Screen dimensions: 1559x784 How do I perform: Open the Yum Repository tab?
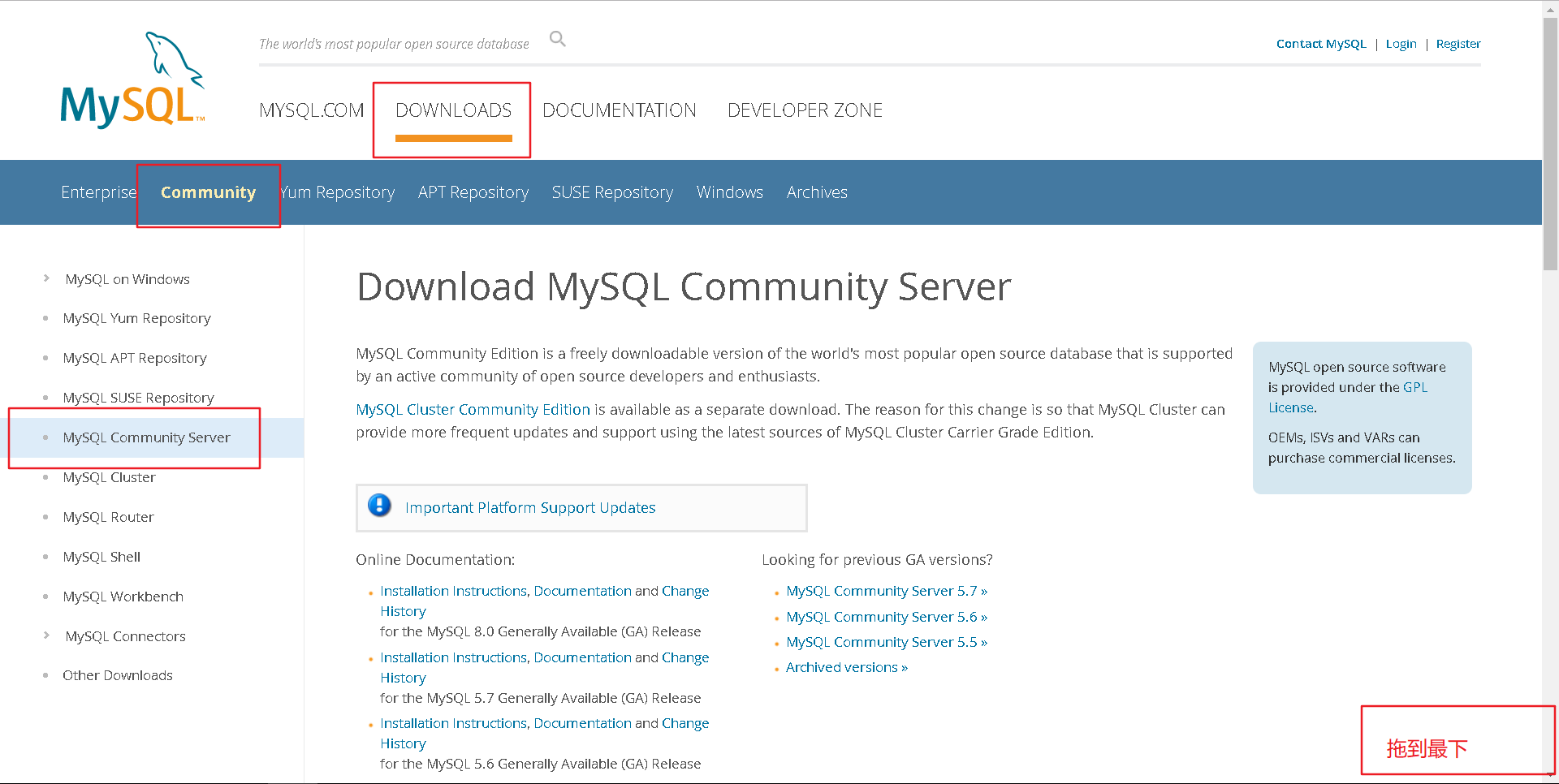click(x=337, y=192)
